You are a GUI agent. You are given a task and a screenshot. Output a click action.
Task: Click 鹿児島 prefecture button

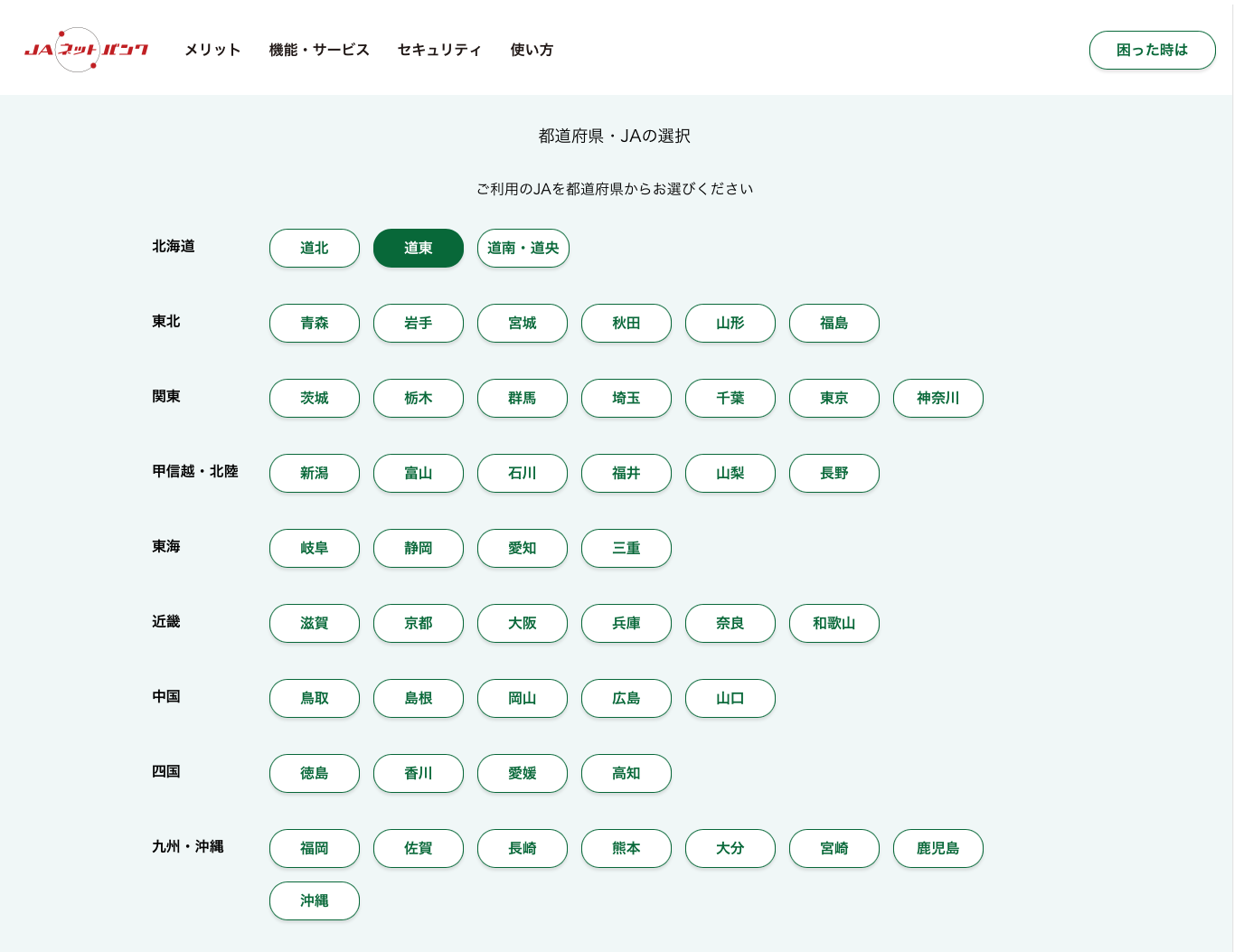pyautogui.click(x=938, y=848)
